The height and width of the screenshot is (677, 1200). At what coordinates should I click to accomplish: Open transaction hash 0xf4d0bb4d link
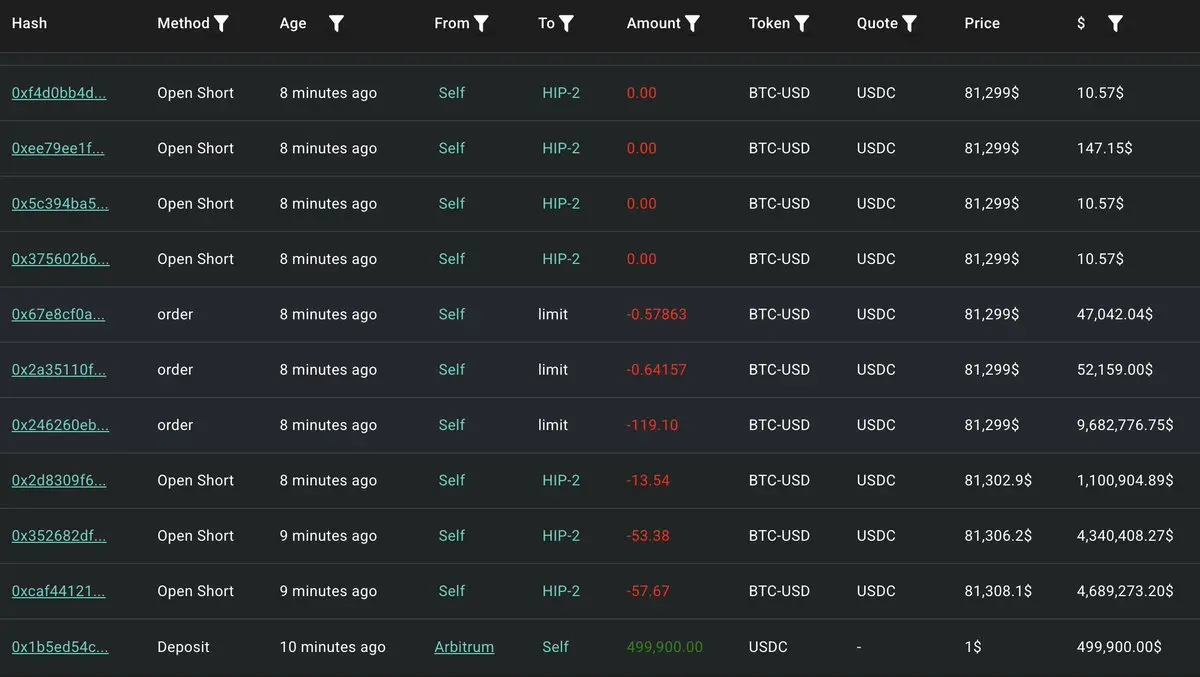click(59, 93)
